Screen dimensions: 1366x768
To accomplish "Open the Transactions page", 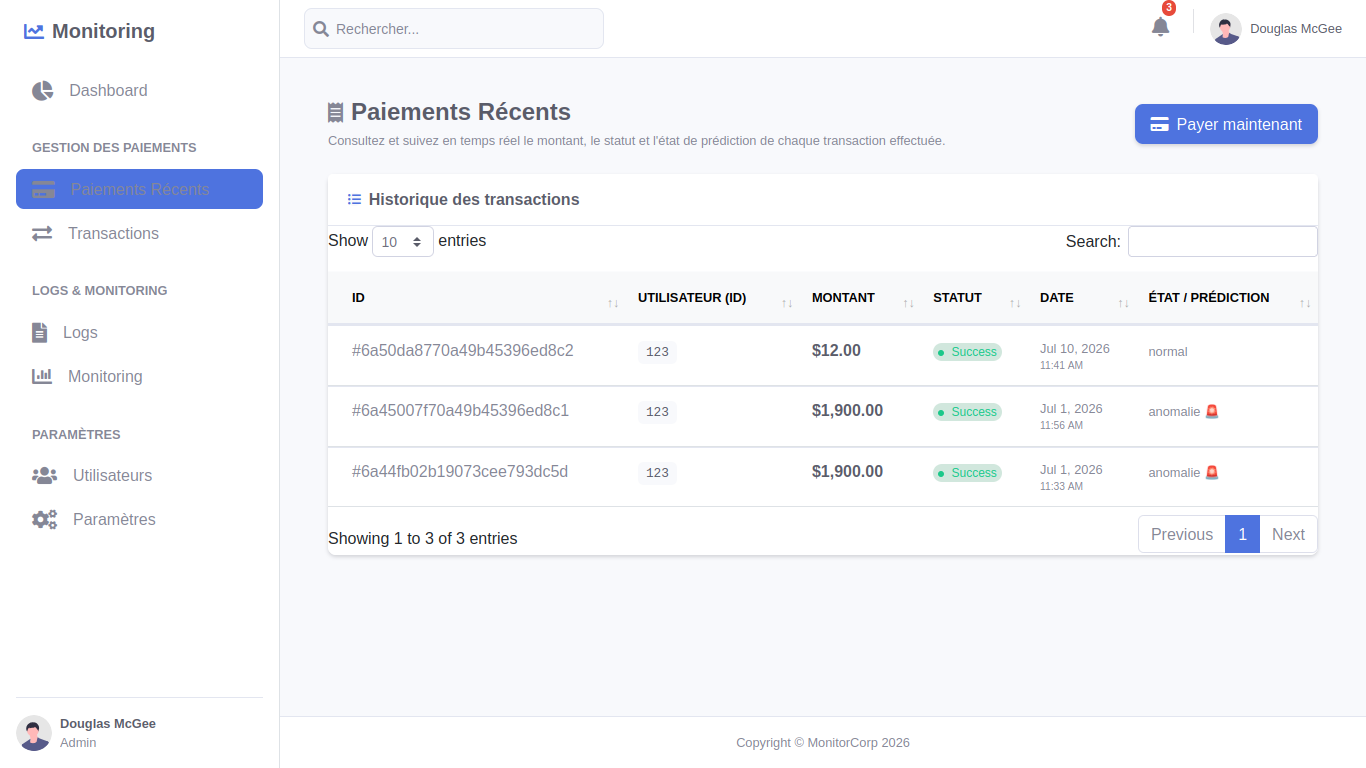I will (139, 233).
